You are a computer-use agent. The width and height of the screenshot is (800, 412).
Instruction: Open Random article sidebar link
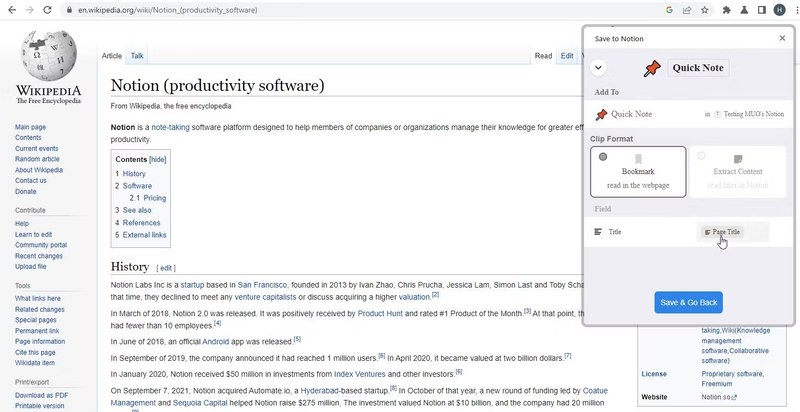35,159
